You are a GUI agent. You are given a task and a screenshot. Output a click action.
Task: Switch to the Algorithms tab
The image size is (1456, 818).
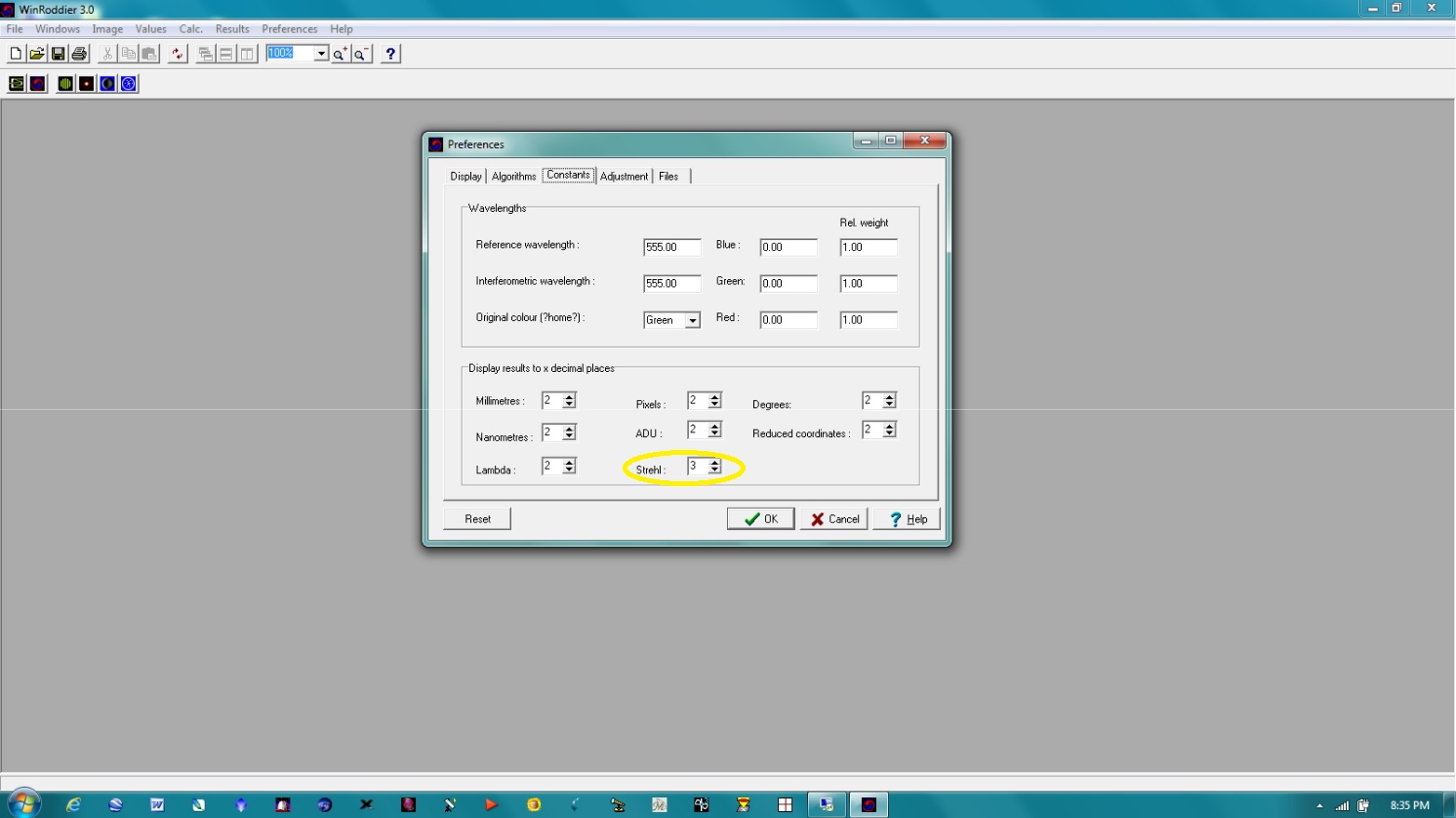[513, 177]
